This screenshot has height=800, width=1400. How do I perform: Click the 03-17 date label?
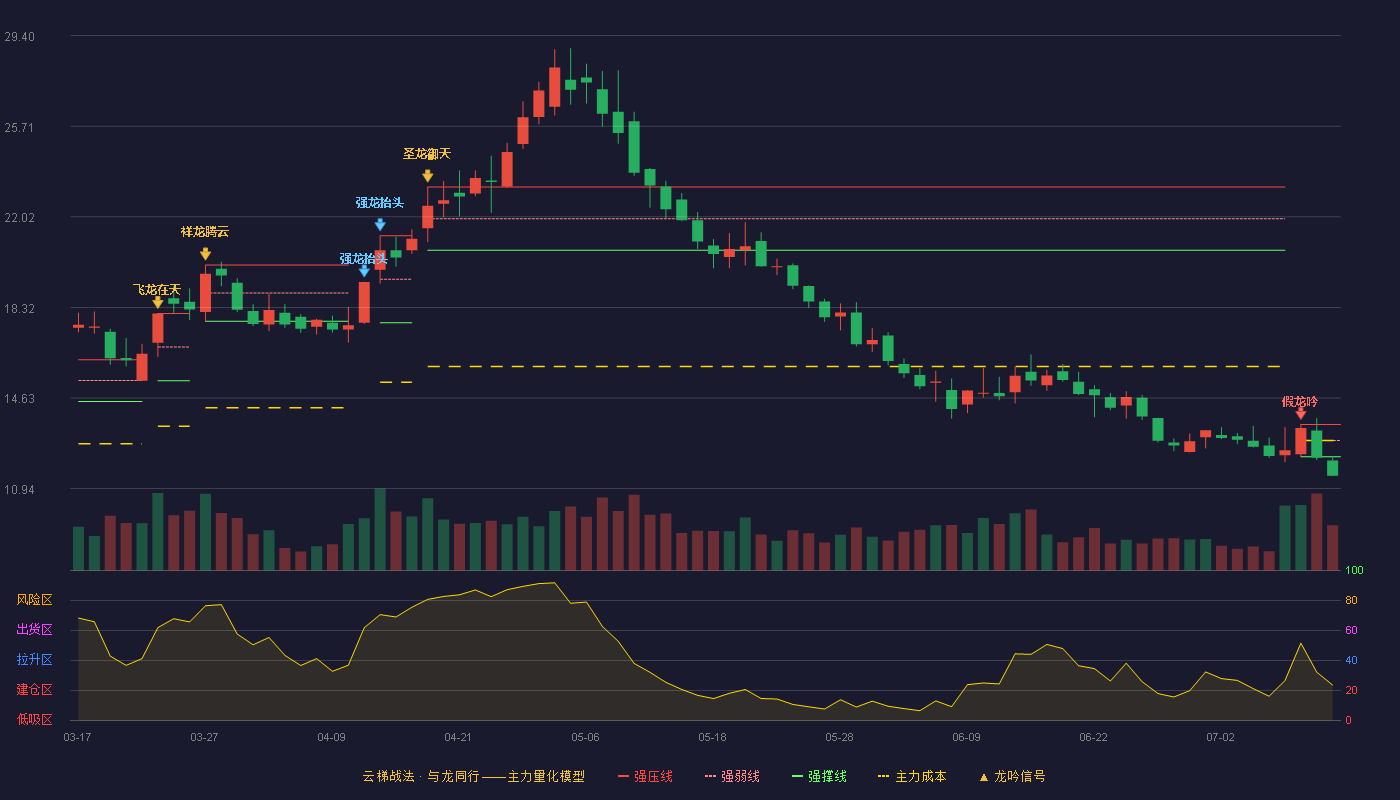pyautogui.click(x=77, y=737)
